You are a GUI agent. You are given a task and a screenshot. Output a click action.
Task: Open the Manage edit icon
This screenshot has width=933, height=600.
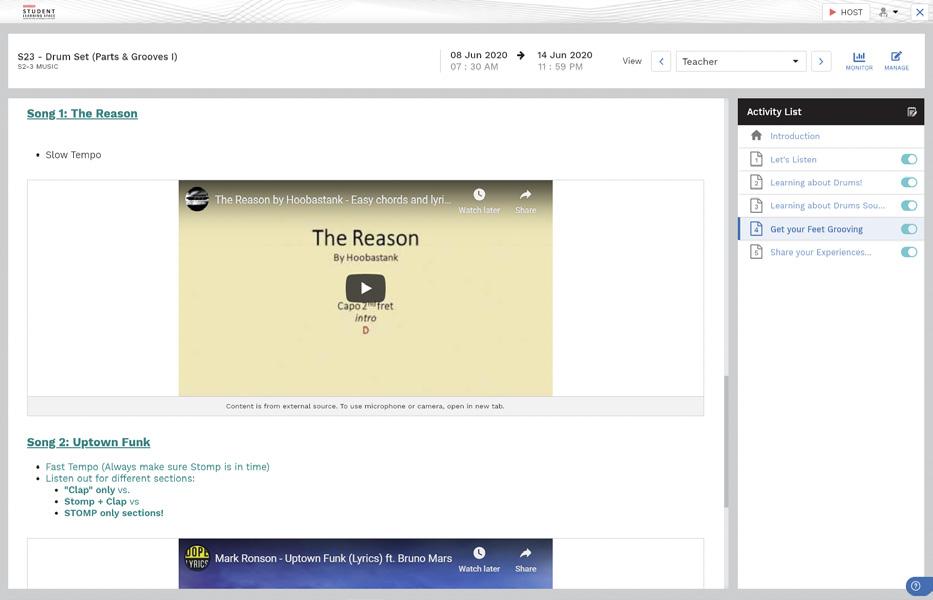[896, 61]
